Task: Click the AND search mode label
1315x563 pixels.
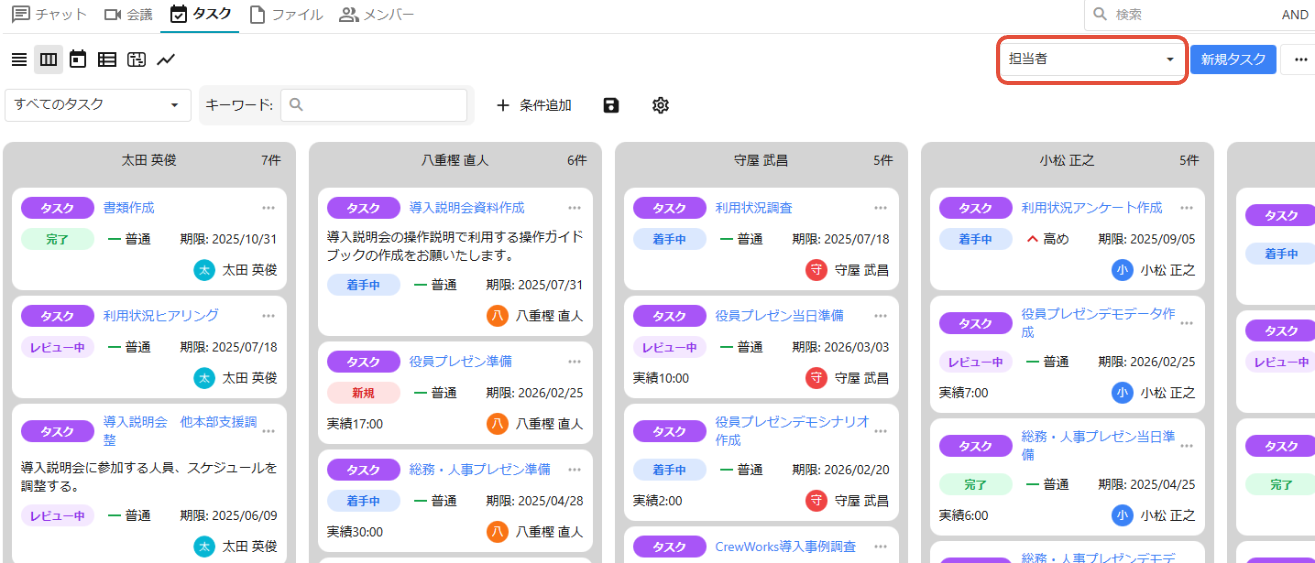Action: click(1294, 15)
